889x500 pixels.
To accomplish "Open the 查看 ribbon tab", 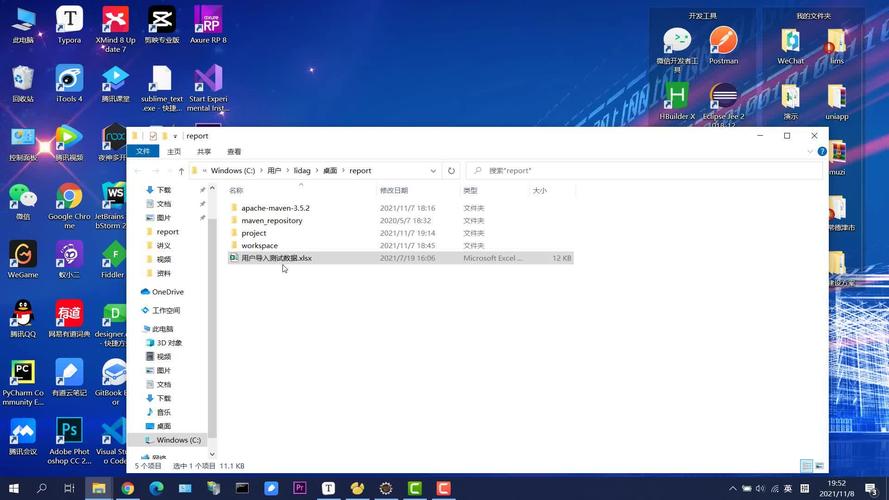I will click(x=234, y=151).
